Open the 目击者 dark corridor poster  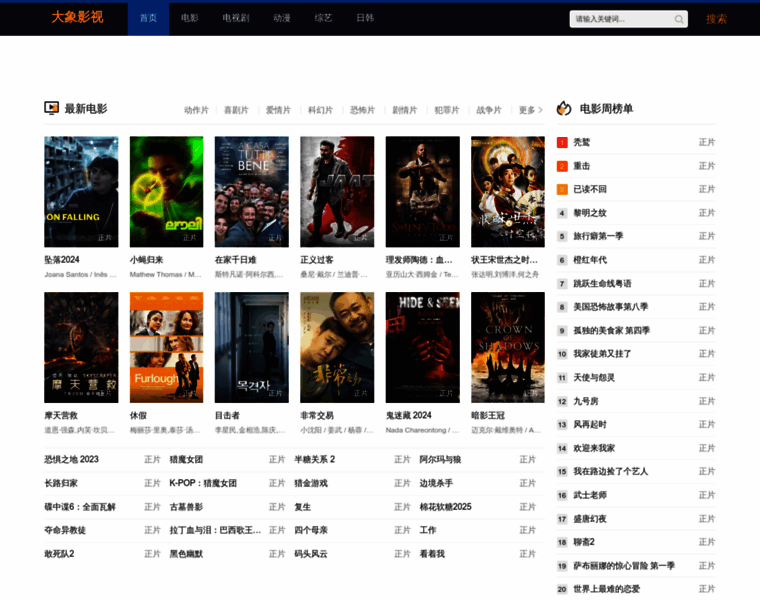(252, 347)
